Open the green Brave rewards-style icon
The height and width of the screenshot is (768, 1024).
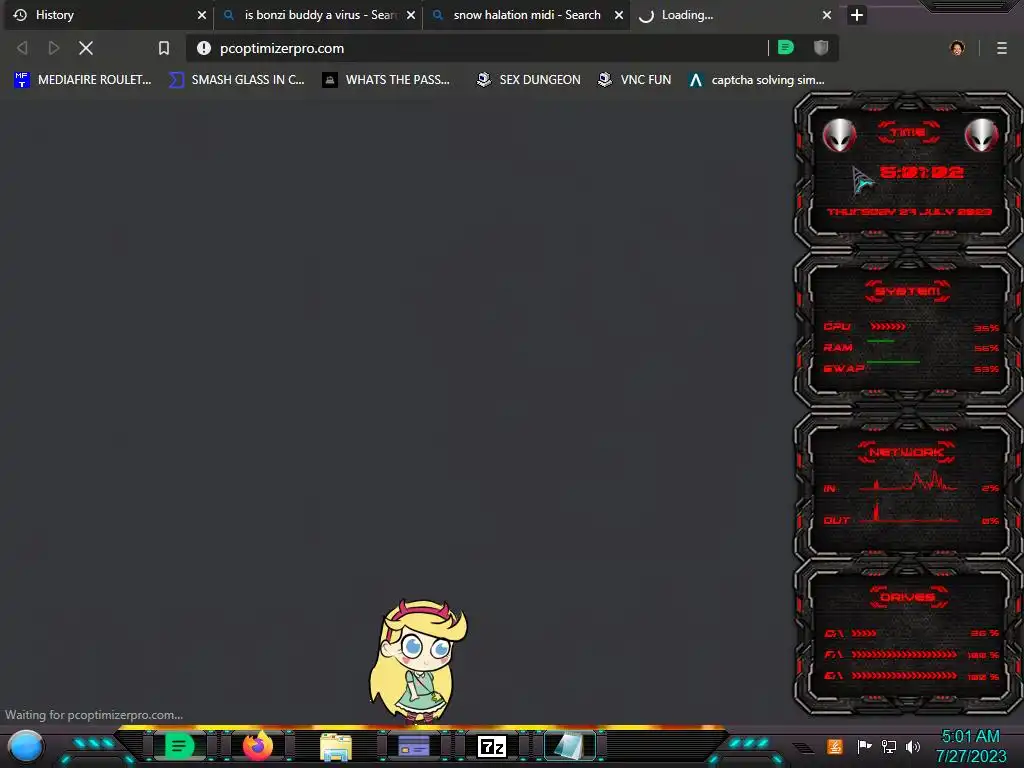(786, 47)
